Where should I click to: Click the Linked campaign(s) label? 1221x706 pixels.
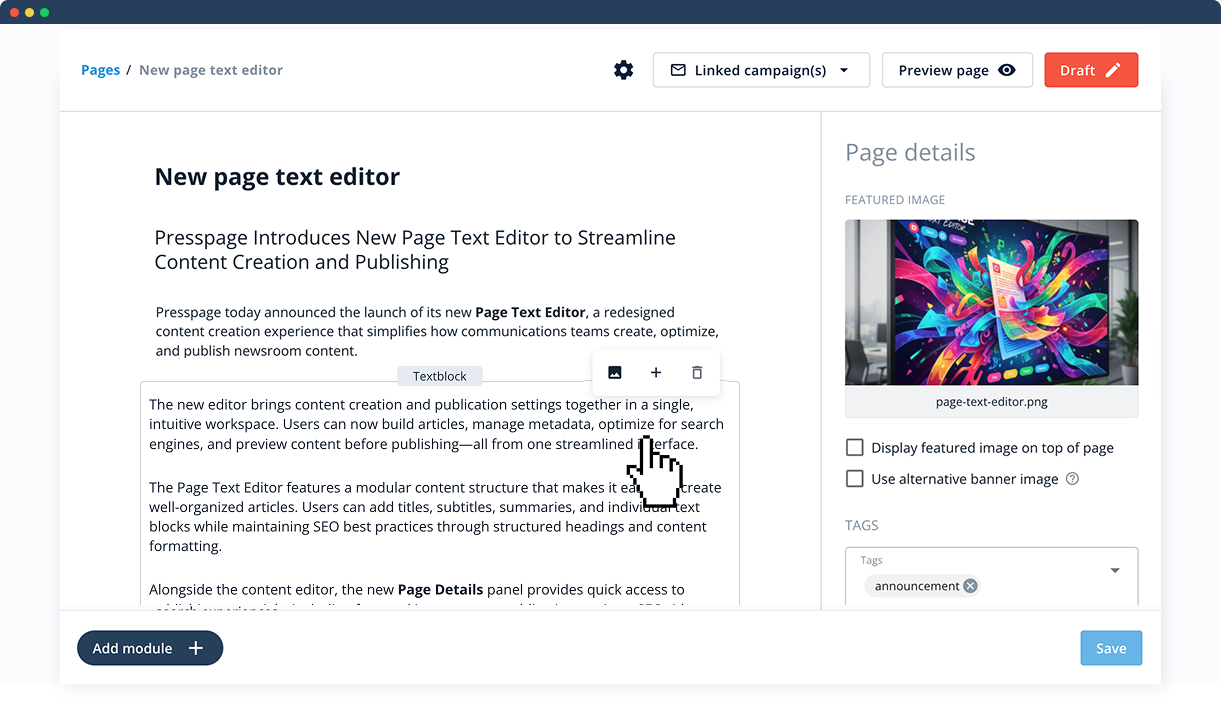tap(760, 70)
